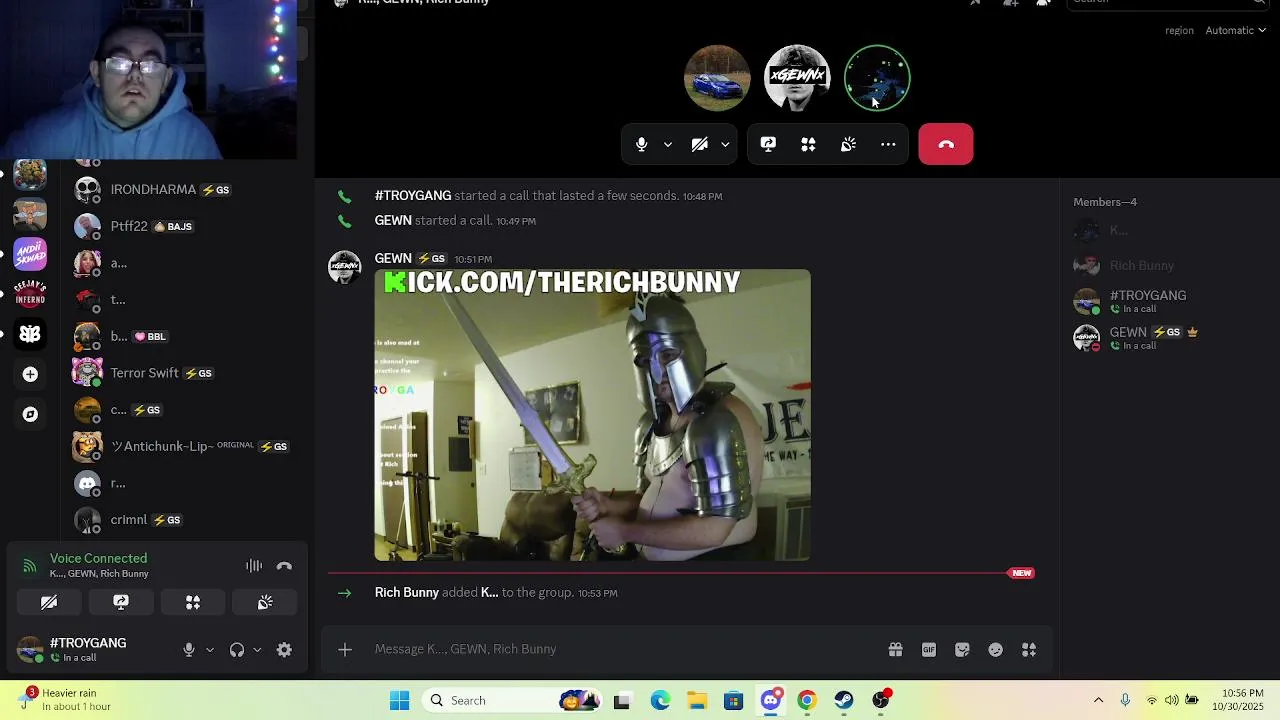Toggle noise suppression in Voice Connected panel
Image resolution: width=1280 pixels, height=720 pixels.
[x=254, y=566]
